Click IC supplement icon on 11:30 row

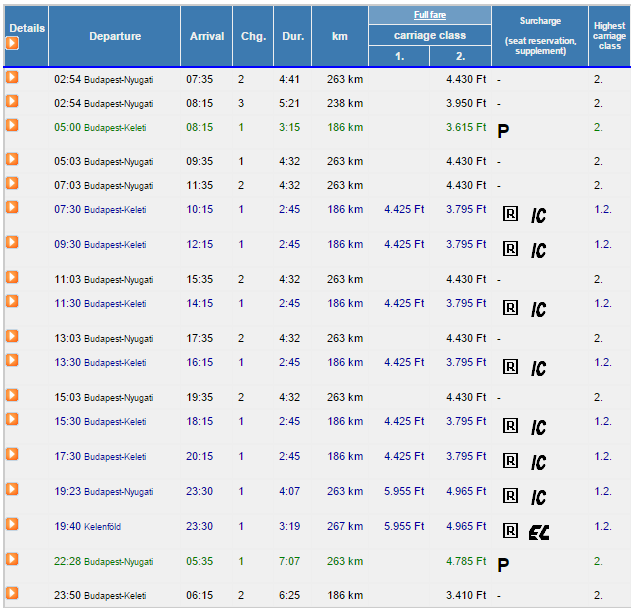(538, 310)
